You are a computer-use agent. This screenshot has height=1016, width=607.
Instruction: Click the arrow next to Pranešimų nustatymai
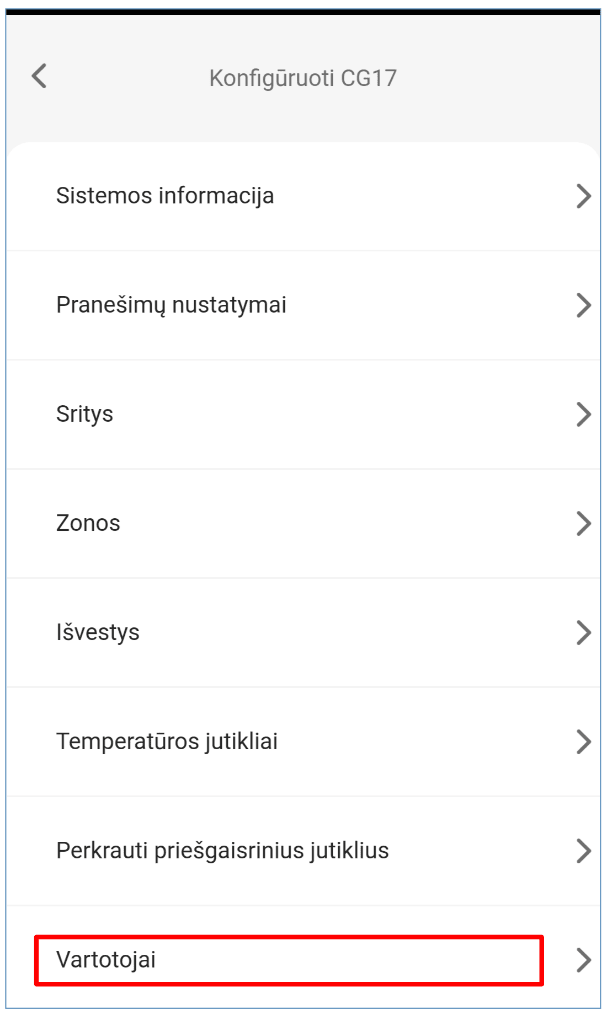[584, 305]
